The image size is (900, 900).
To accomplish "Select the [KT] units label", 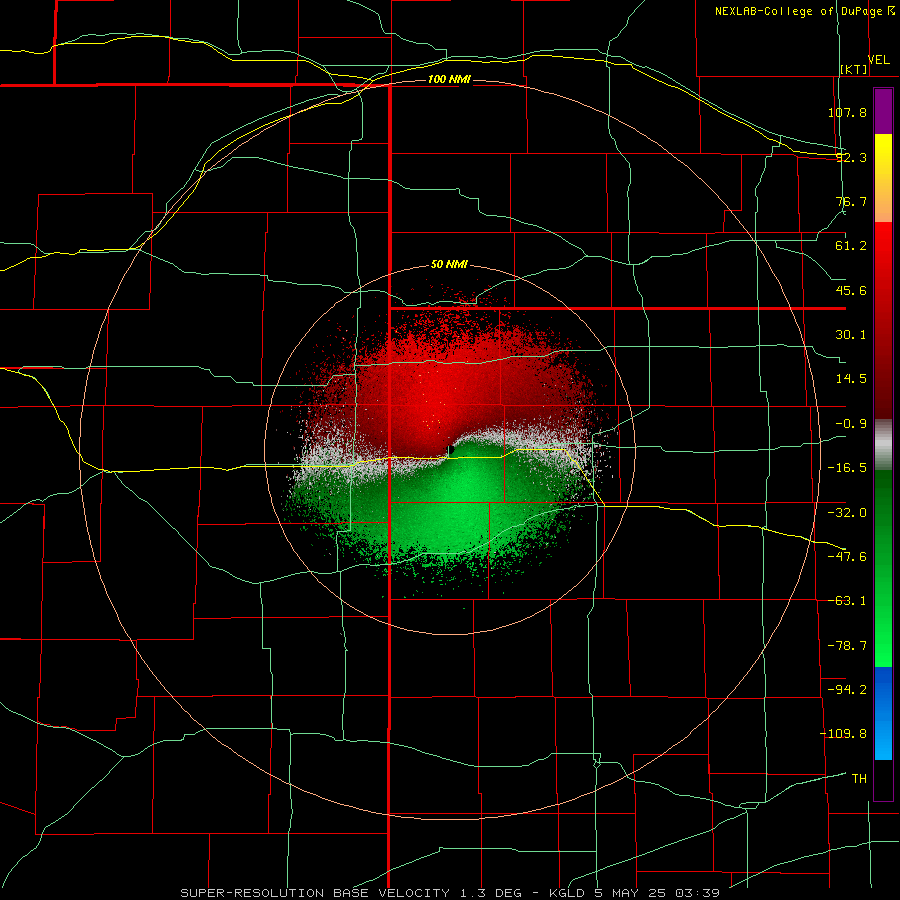I will 854,69.
